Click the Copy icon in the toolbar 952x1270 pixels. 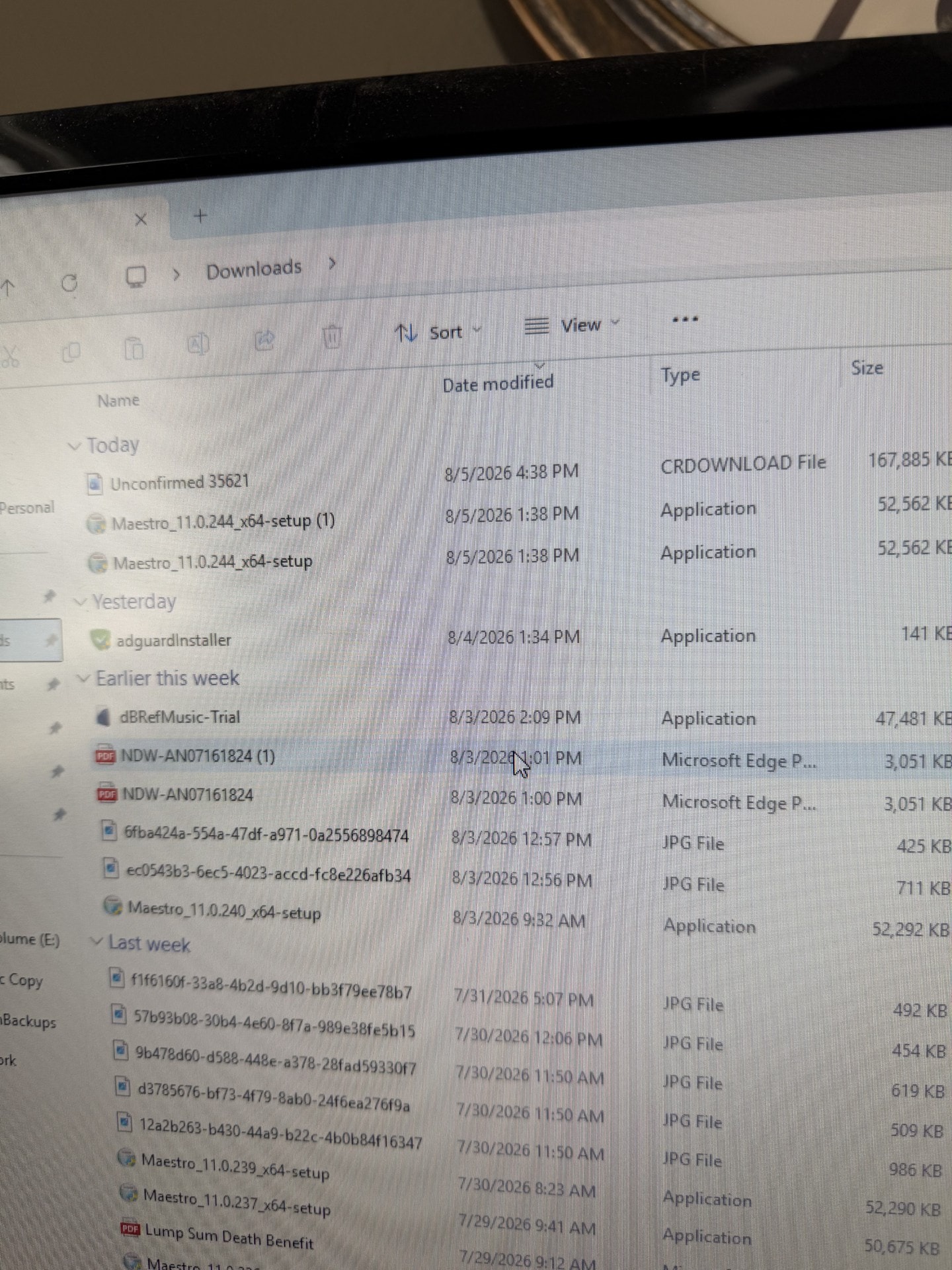pyautogui.click(x=71, y=351)
